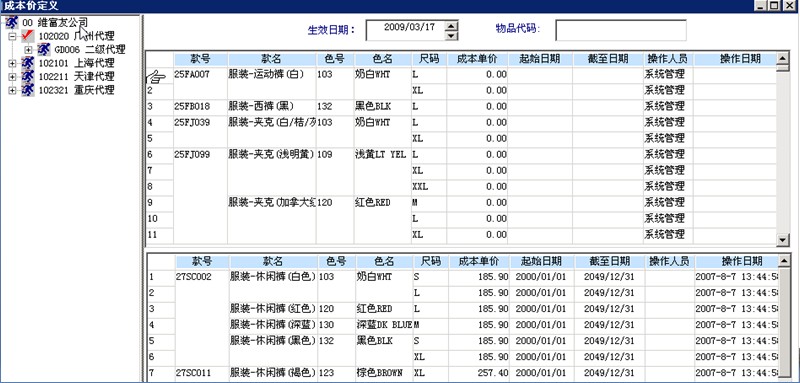Expand the 102101 上海代理 node
The height and width of the screenshot is (383, 800).
coord(12,63)
